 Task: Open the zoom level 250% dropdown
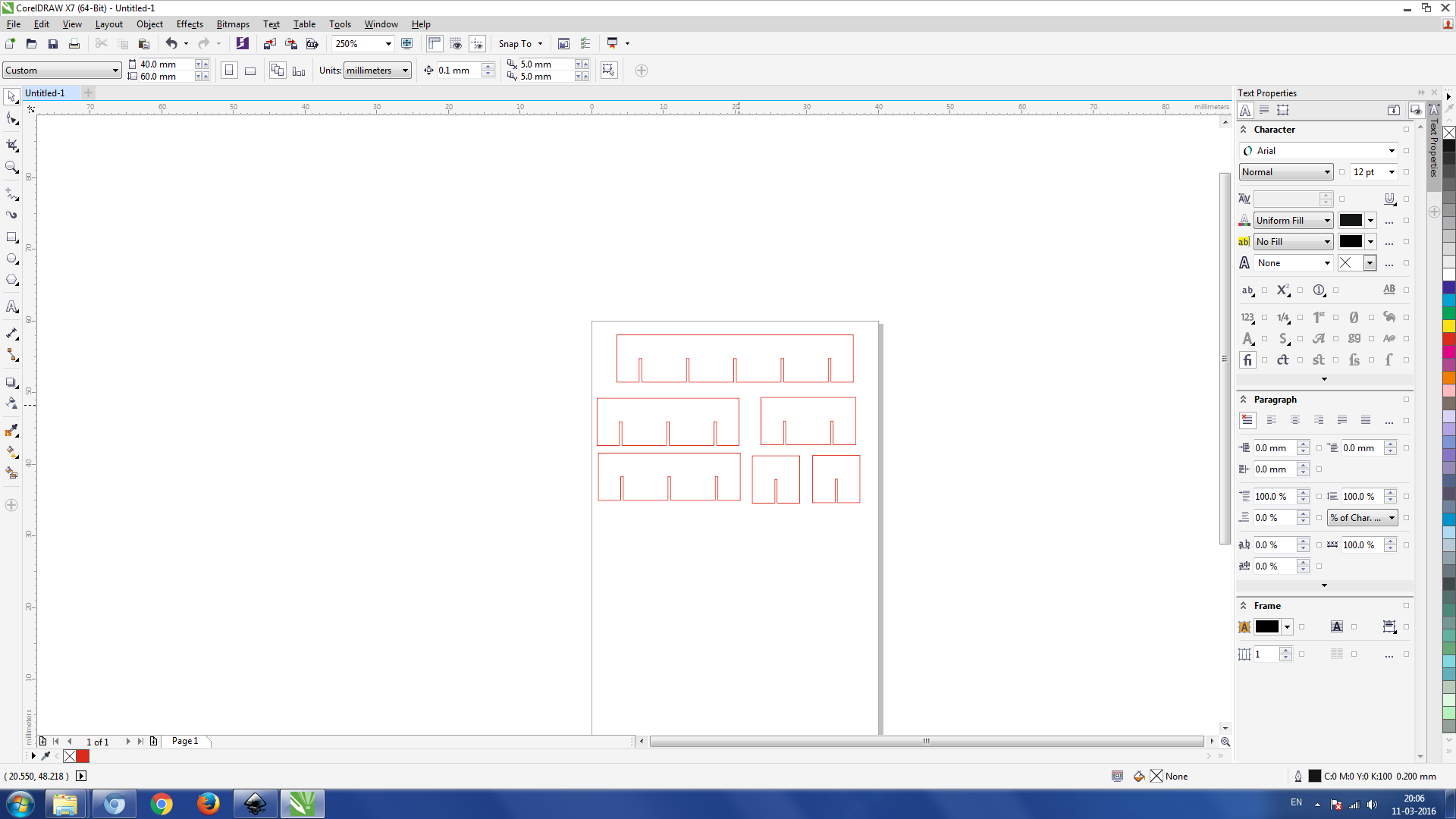(x=388, y=43)
